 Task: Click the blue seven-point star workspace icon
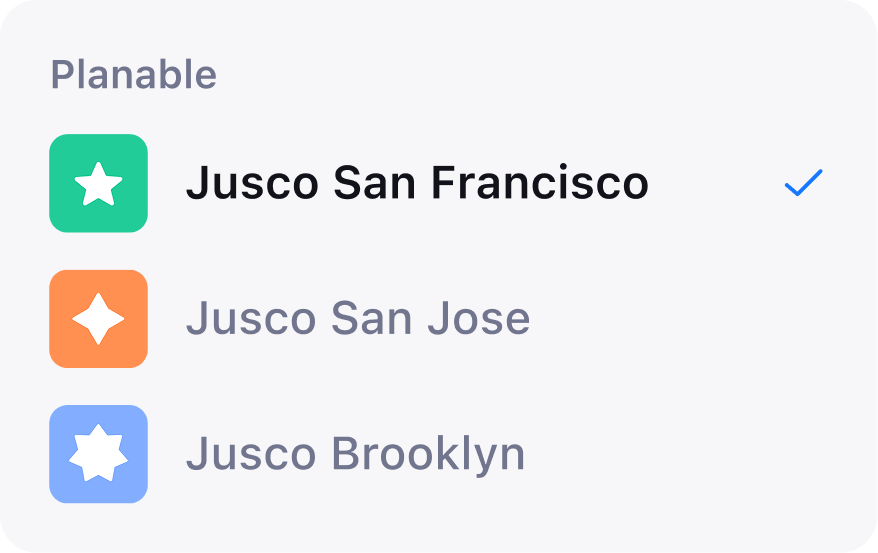pos(99,454)
